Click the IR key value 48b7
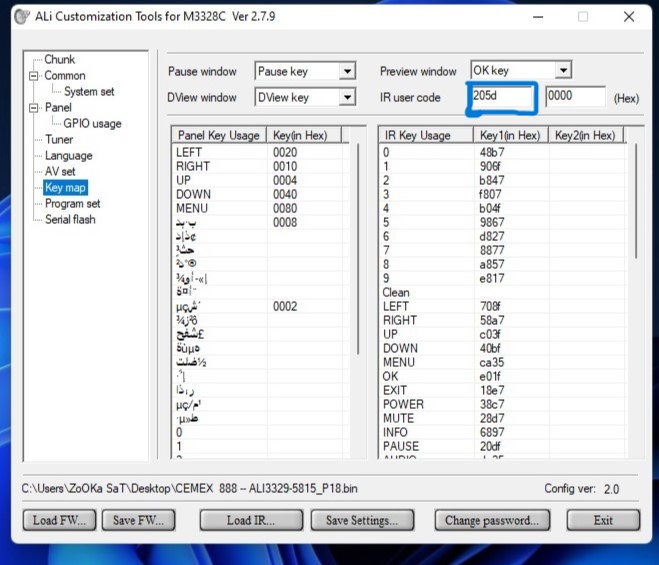 492,152
